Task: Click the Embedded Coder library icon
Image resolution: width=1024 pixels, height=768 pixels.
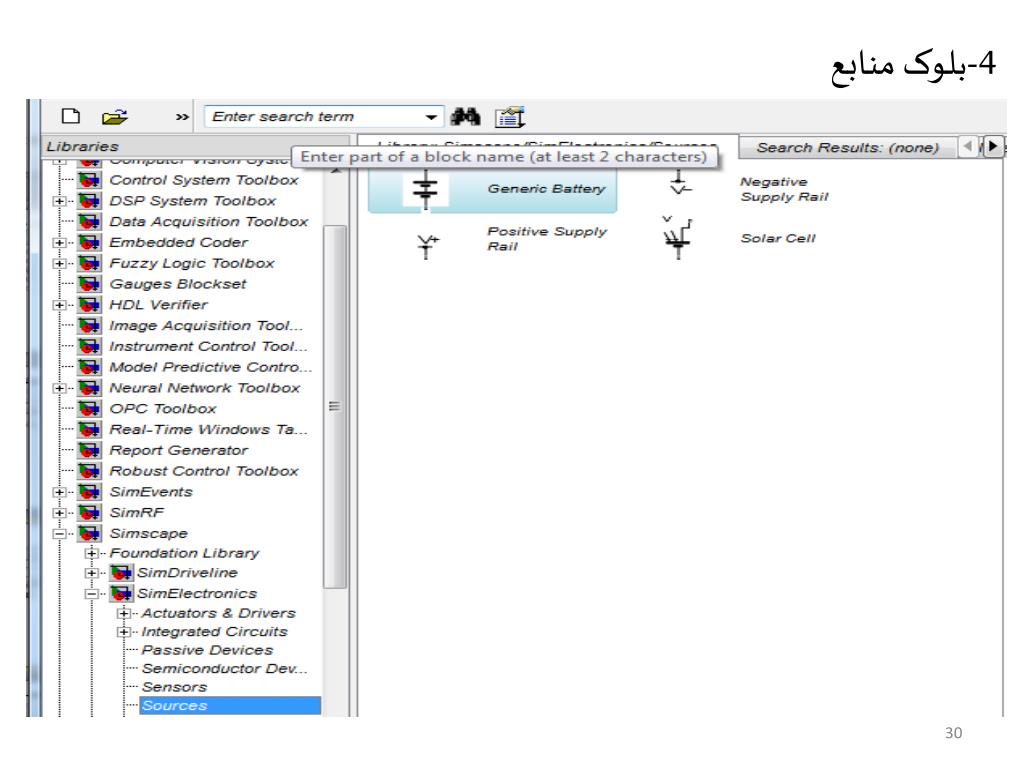Action: pos(89,242)
